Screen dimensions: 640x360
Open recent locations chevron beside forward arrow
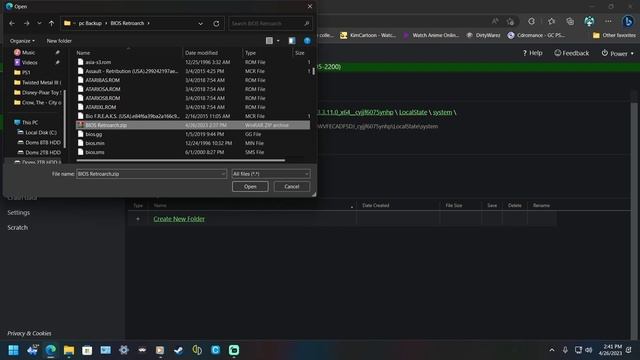pos(39,24)
